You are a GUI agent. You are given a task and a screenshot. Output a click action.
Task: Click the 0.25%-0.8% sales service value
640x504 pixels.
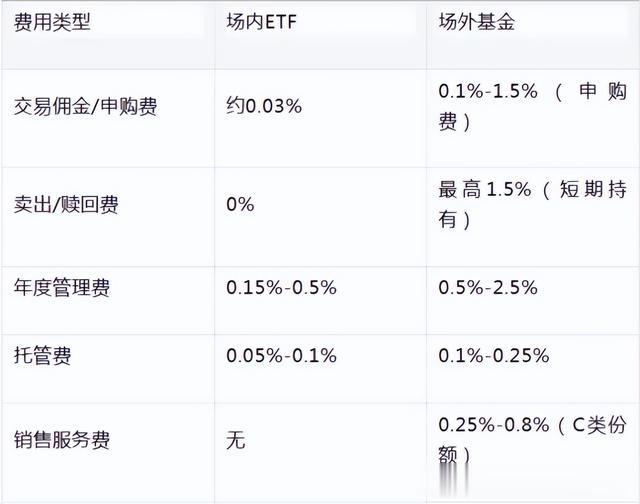click(494, 426)
